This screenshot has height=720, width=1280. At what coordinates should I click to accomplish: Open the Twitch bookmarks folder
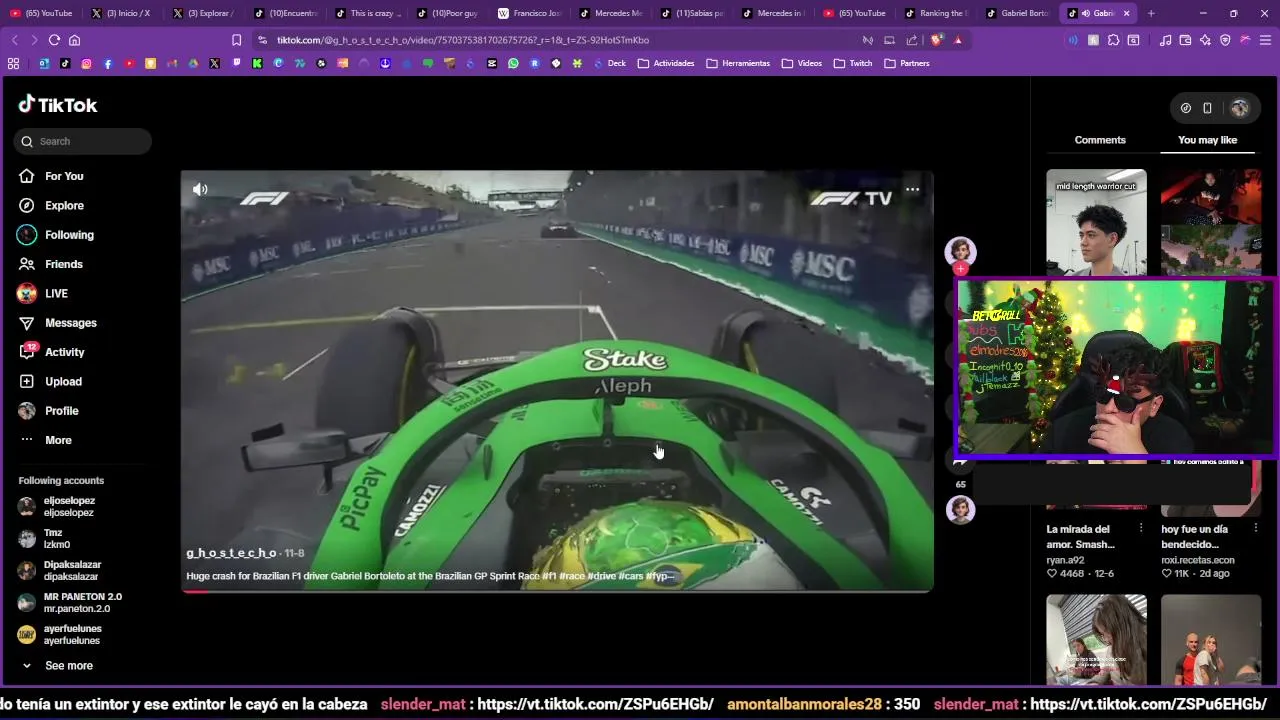tap(853, 63)
